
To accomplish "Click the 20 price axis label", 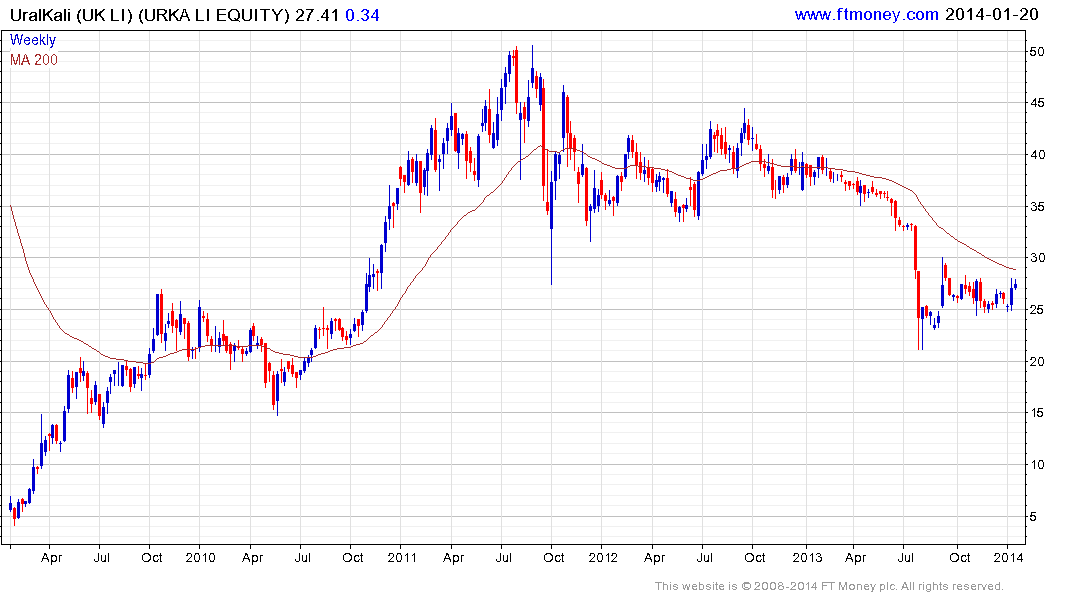I will pos(1037,362).
